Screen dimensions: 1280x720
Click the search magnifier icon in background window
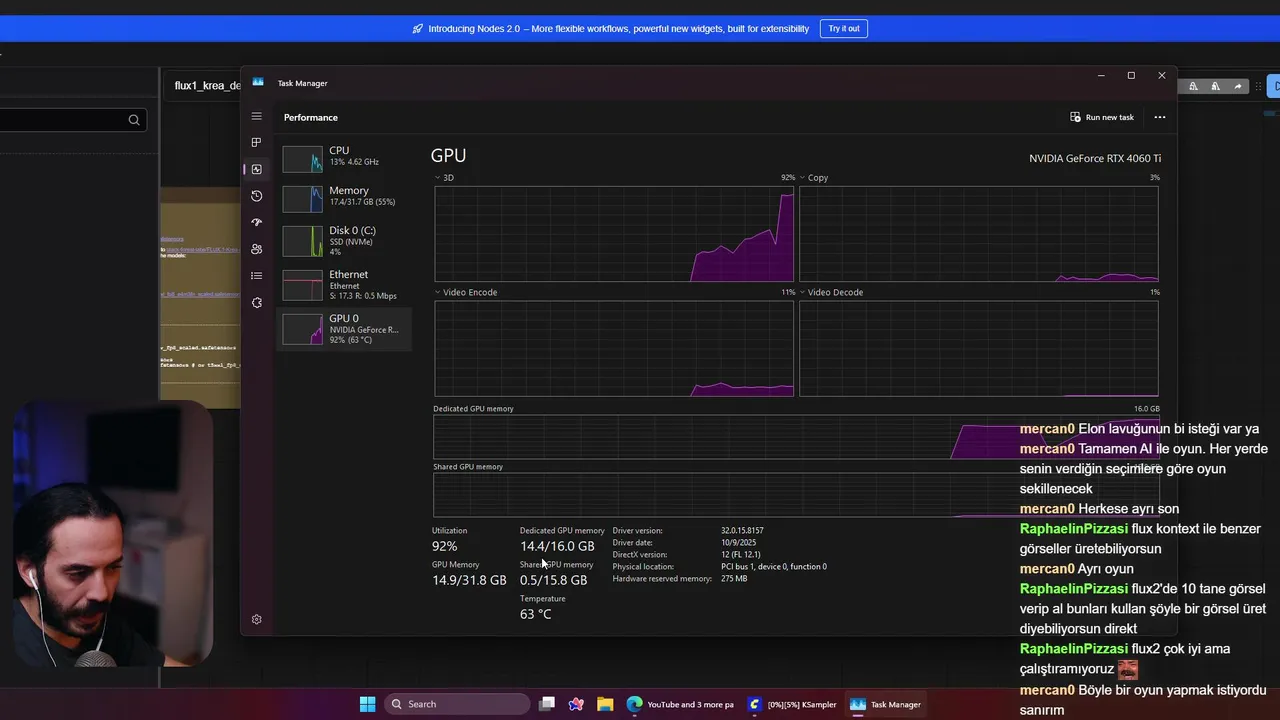coord(134,120)
